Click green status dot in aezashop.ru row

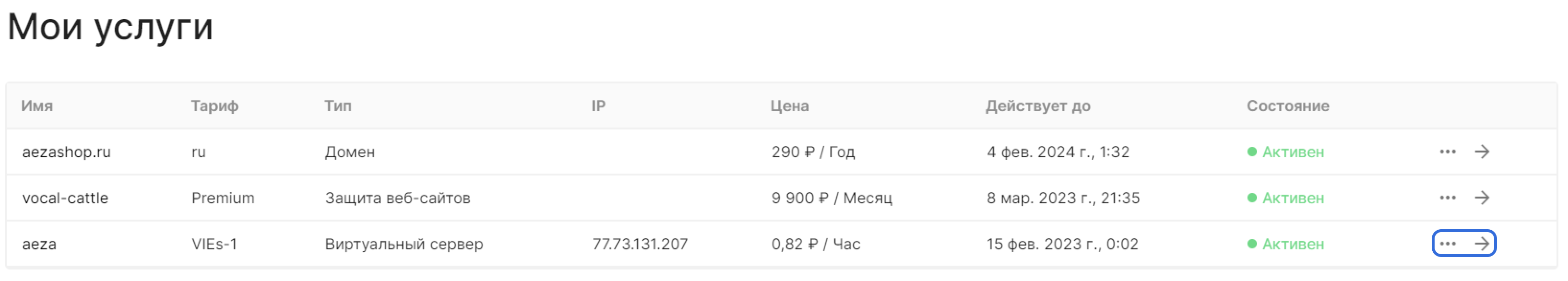pyautogui.click(x=1251, y=152)
